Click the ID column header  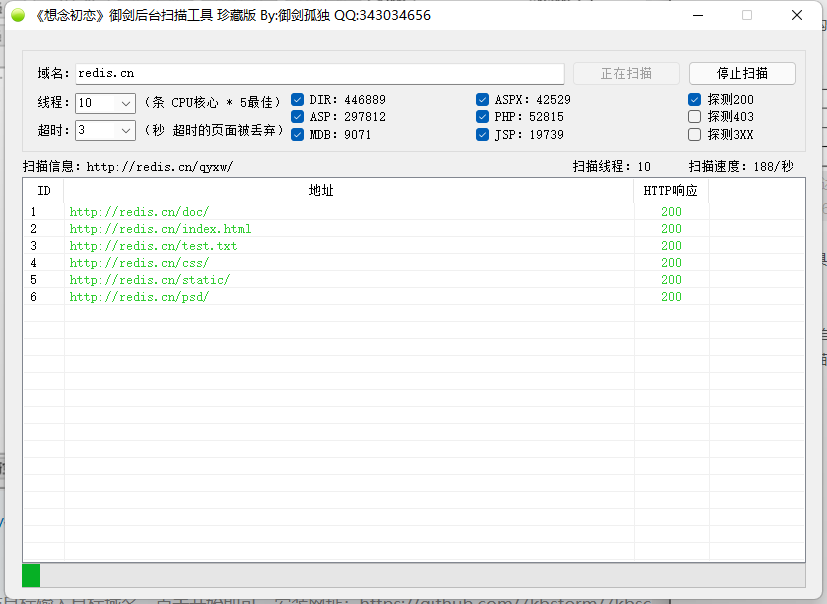click(44, 190)
